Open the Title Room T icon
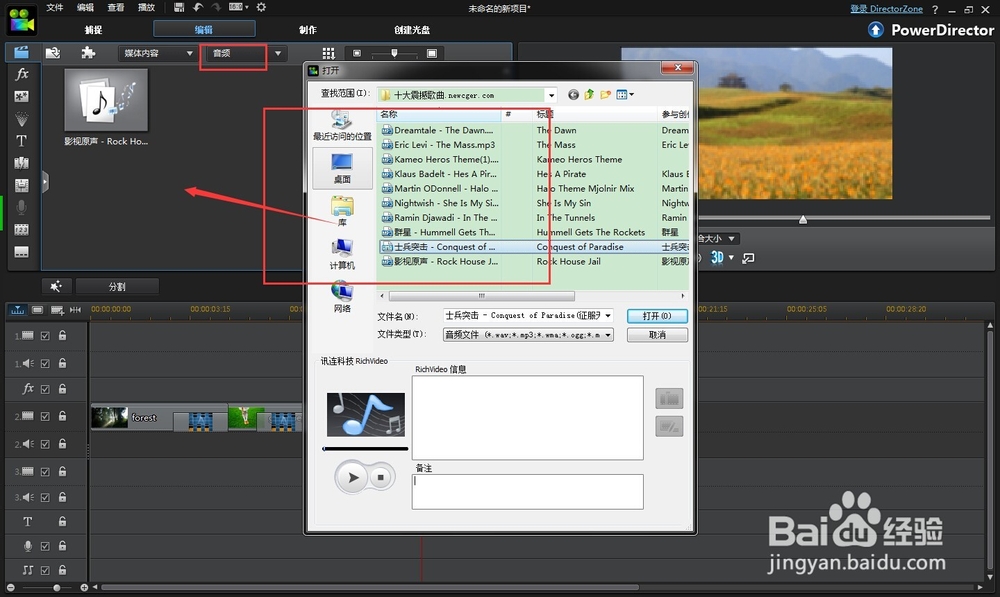This screenshot has height=597, width=1000. coord(21,140)
